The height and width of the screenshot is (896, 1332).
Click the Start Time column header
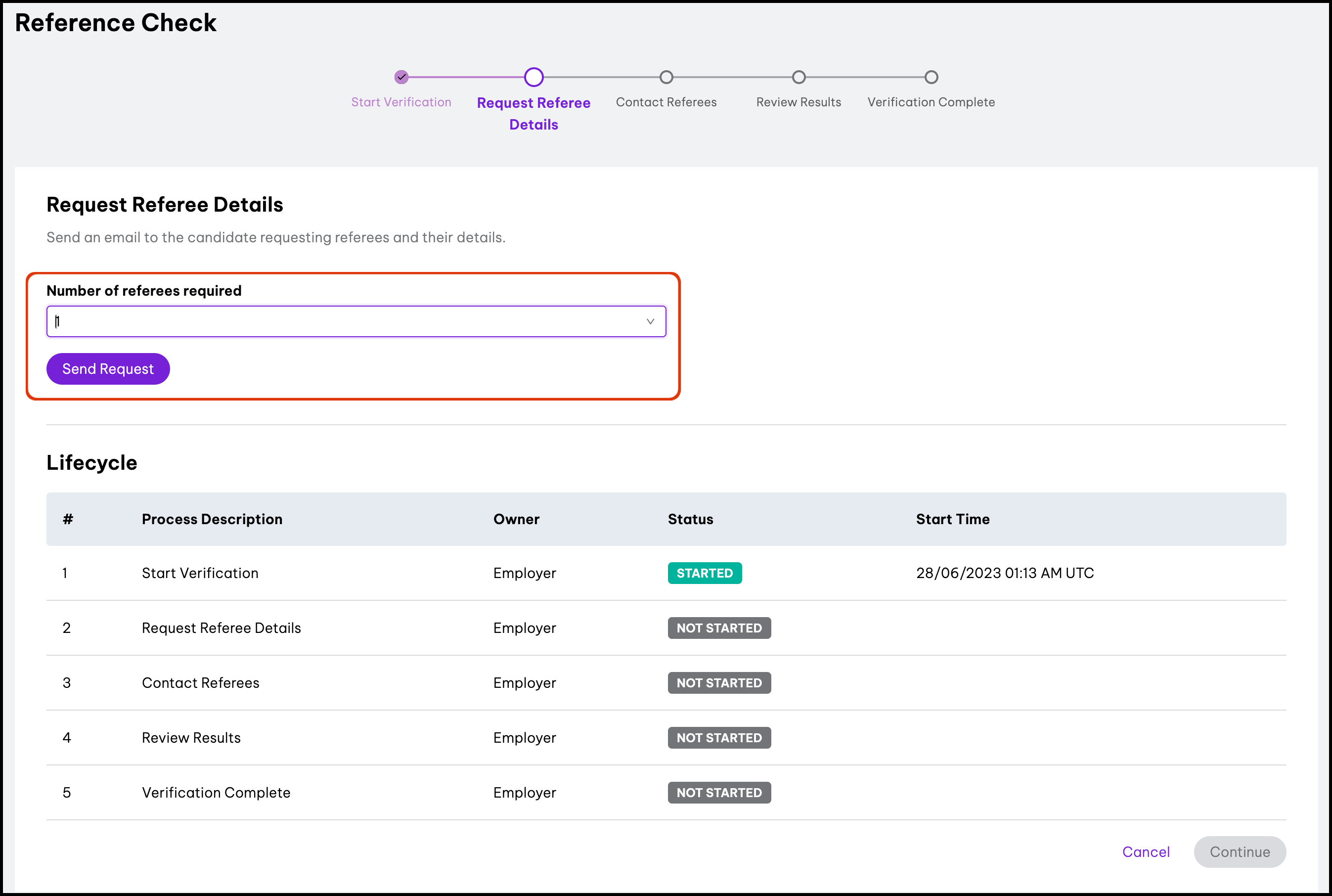tap(953, 519)
